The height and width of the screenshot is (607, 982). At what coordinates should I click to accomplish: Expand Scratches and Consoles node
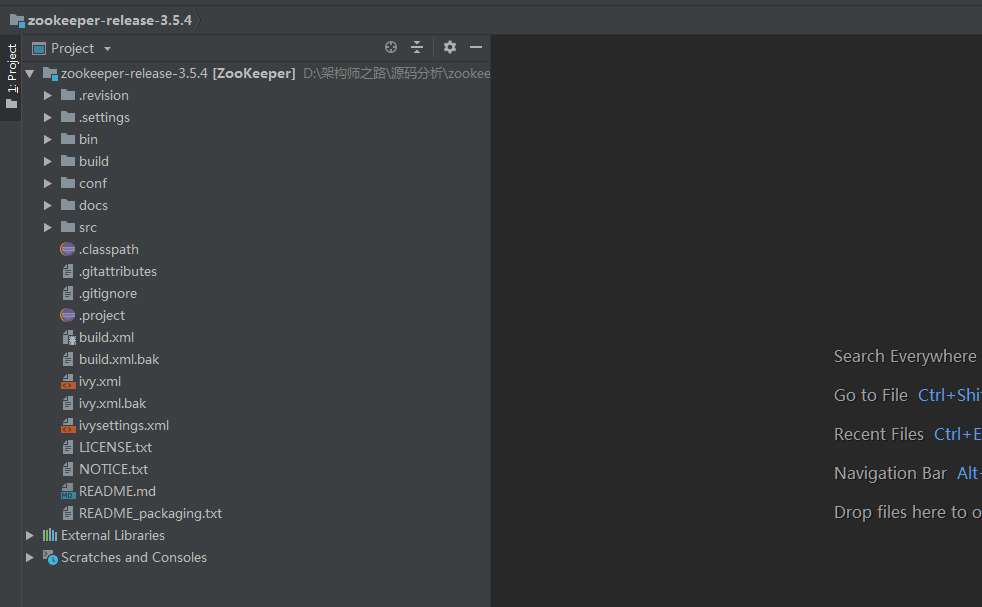pos(29,557)
